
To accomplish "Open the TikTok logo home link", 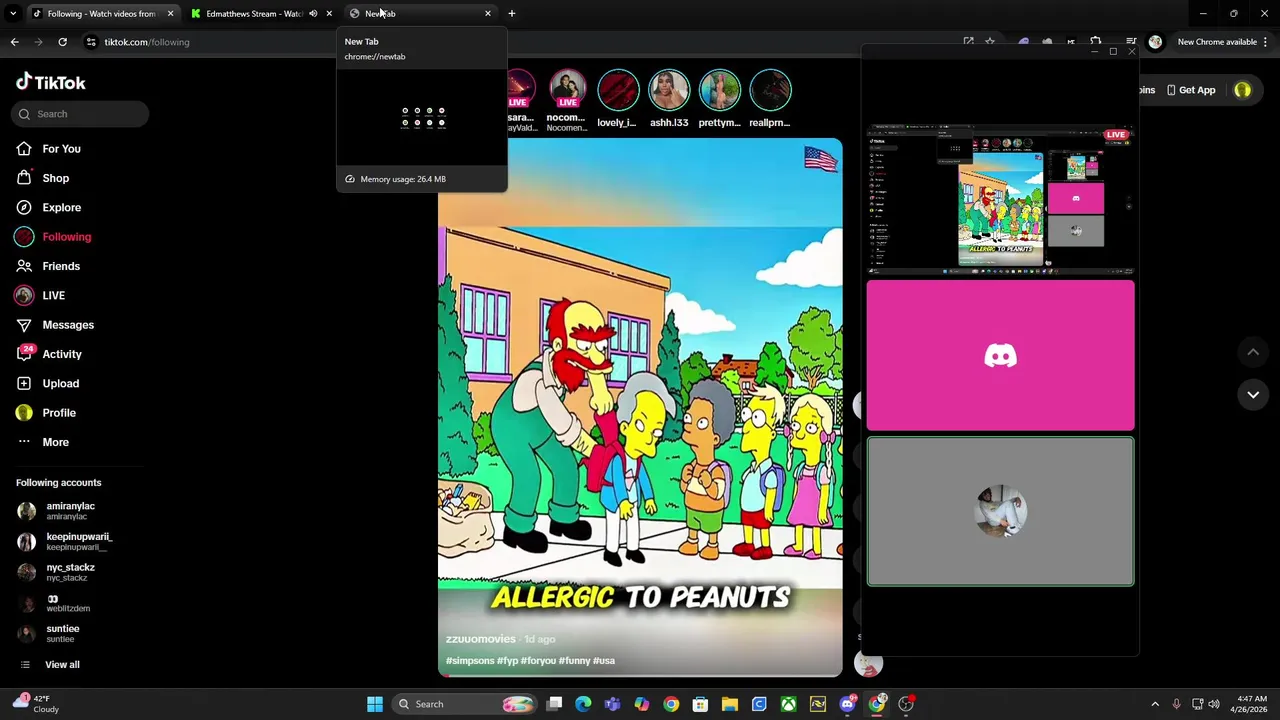I will (x=50, y=83).
